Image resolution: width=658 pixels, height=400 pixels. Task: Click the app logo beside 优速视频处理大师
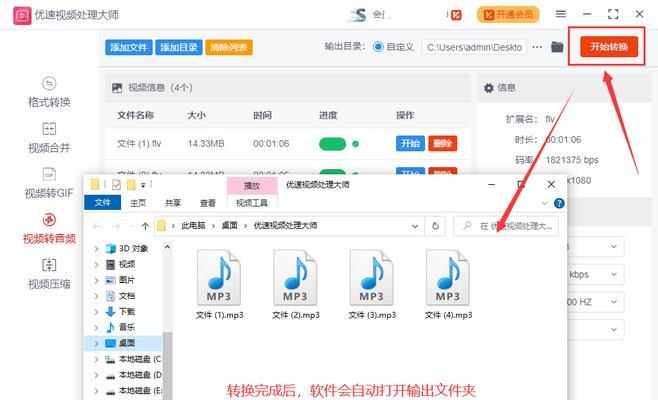point(22,16)
